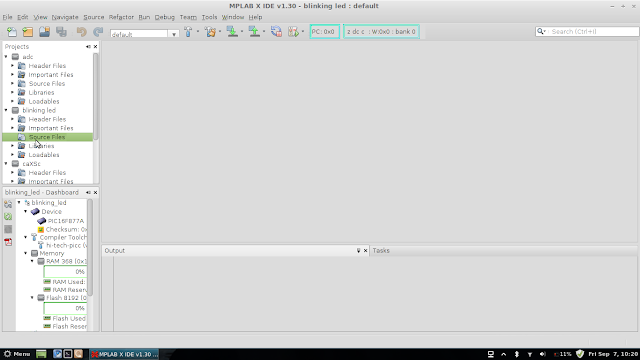
Task: Open Project Properties icon in Dashboard sidebar
Action: 8,204
